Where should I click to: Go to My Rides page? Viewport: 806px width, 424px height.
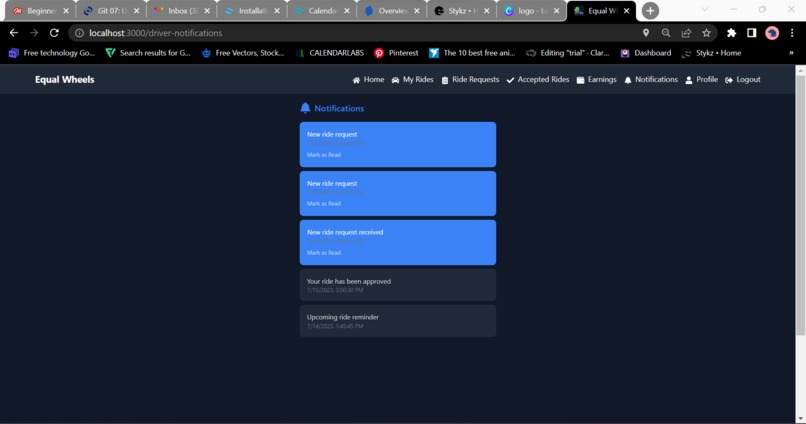pyautogui.click(x=418, y=80)
